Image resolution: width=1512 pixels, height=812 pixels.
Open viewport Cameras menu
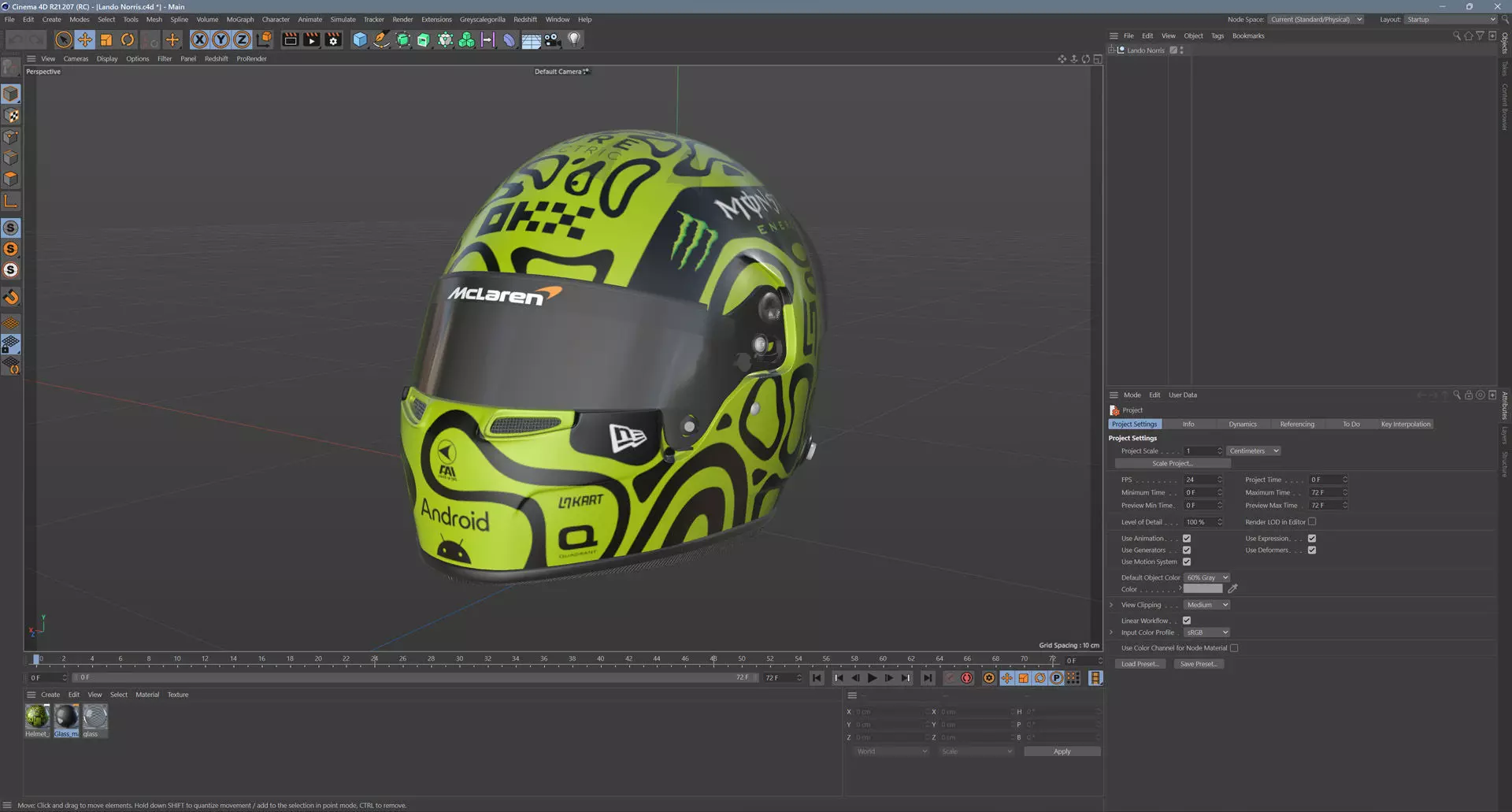[x=76, y=59]
